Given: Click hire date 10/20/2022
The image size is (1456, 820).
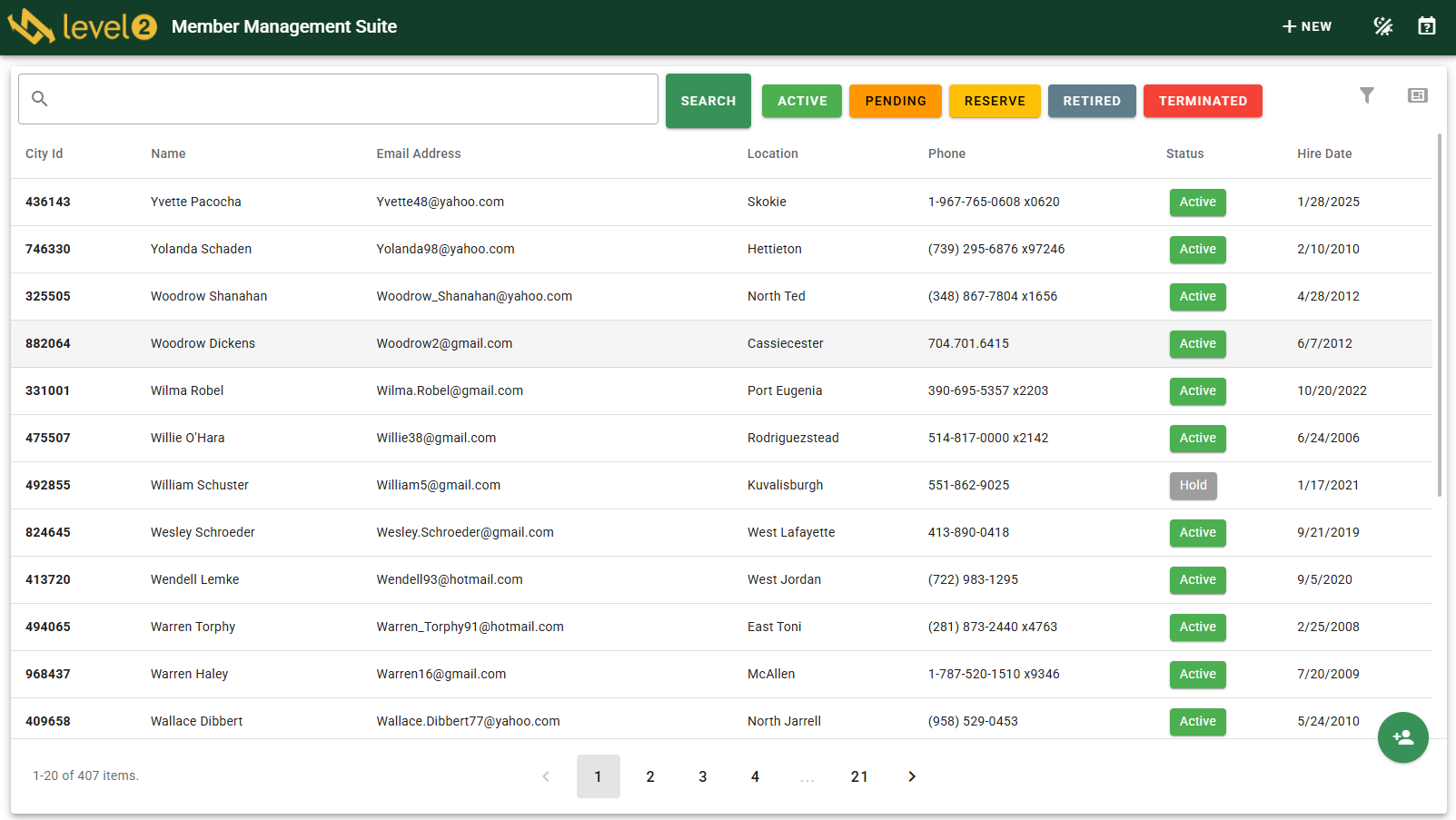Looking at the screenshot, I should coord(1332,390).
